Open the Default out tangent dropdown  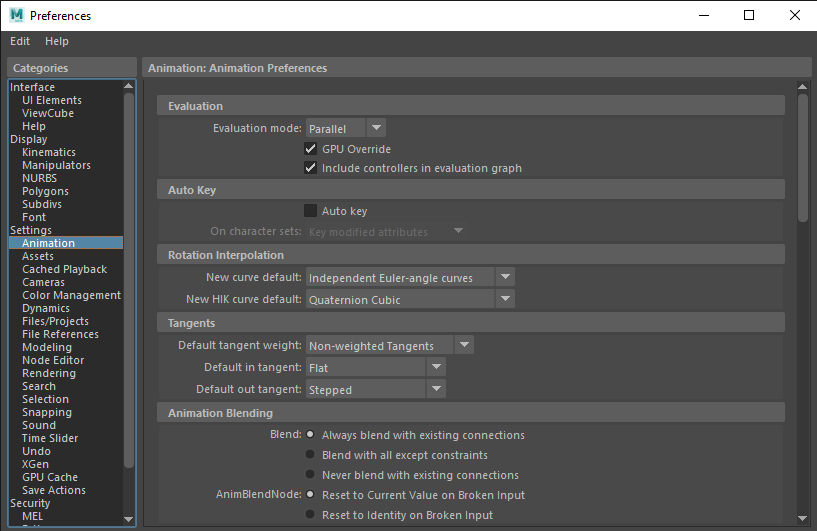376,389
